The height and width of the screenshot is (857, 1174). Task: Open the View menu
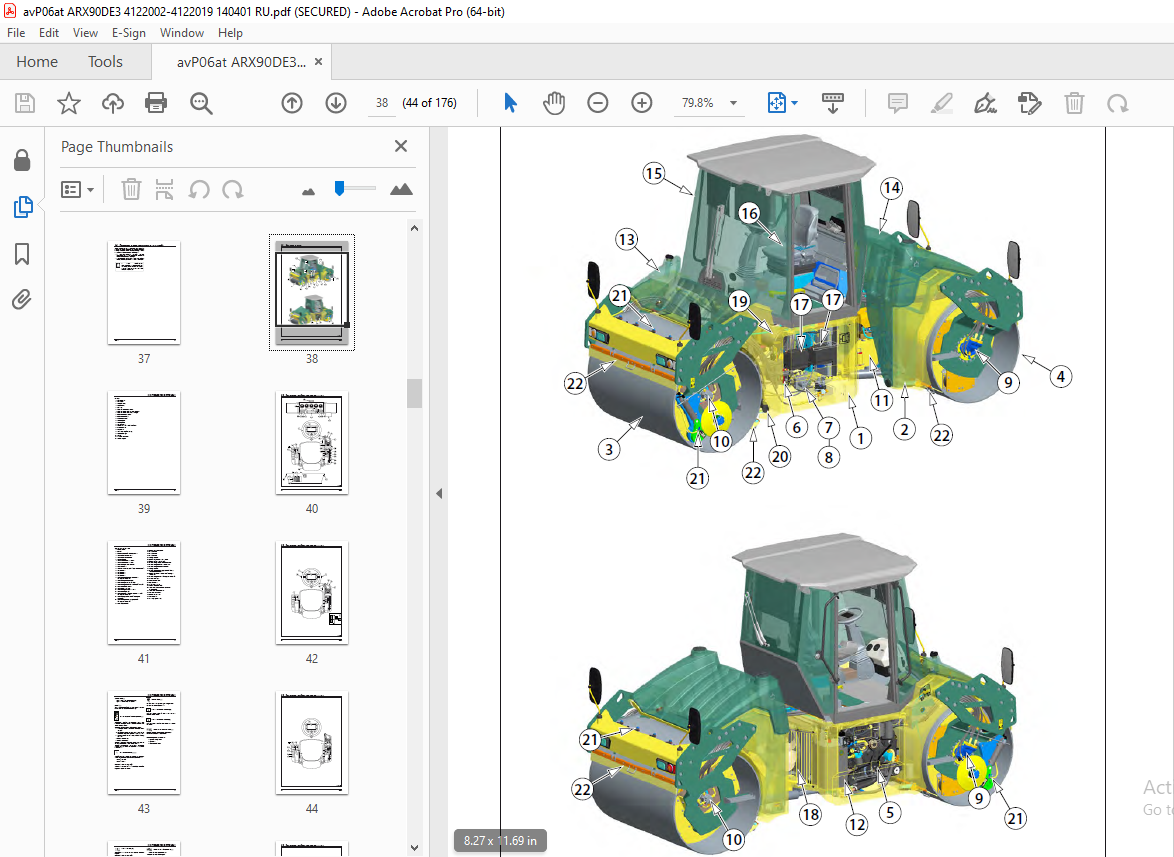(85, 33)
